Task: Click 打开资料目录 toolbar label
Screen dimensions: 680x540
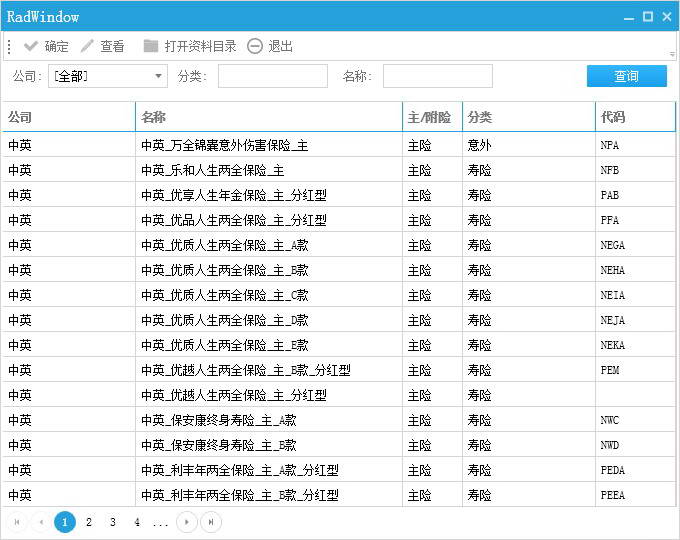Action: pos(200,46)
